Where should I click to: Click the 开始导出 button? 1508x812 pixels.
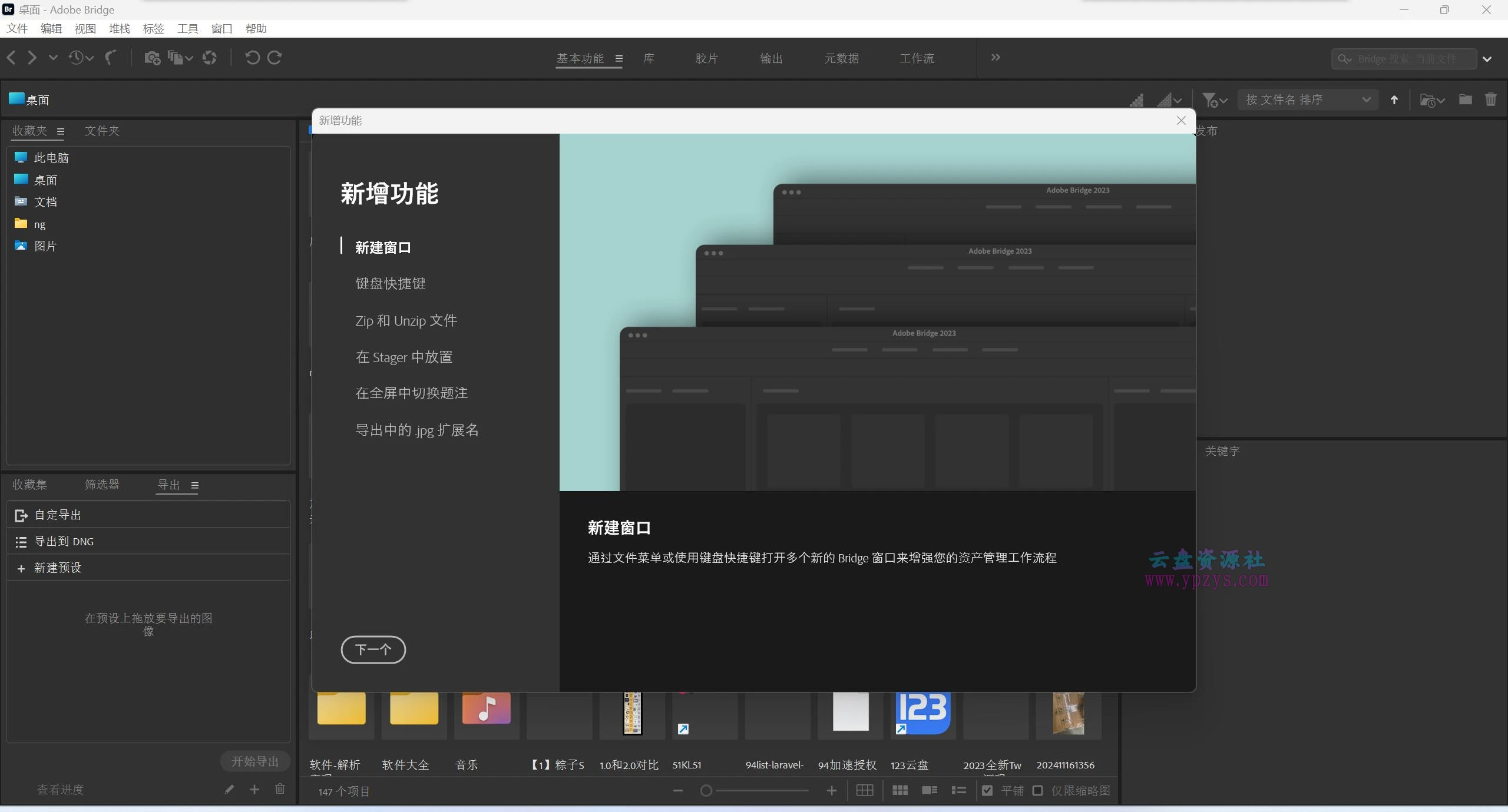coord(254,761)
